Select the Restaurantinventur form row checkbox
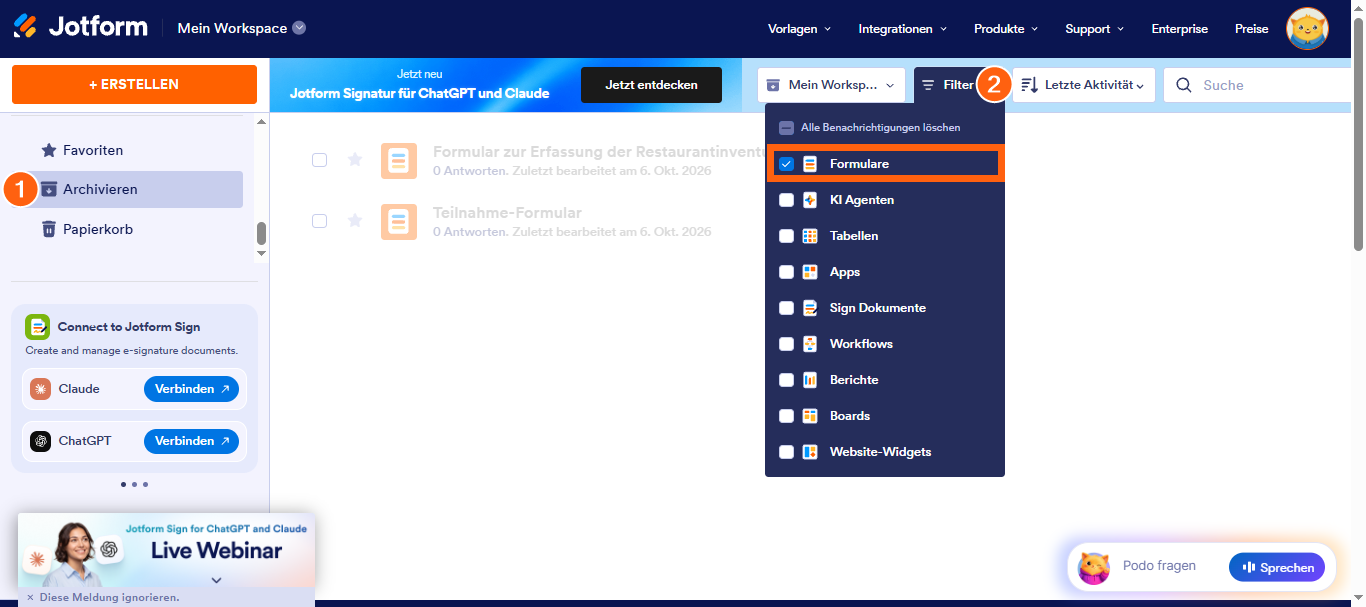1366x607 pixels. point(319,160)
